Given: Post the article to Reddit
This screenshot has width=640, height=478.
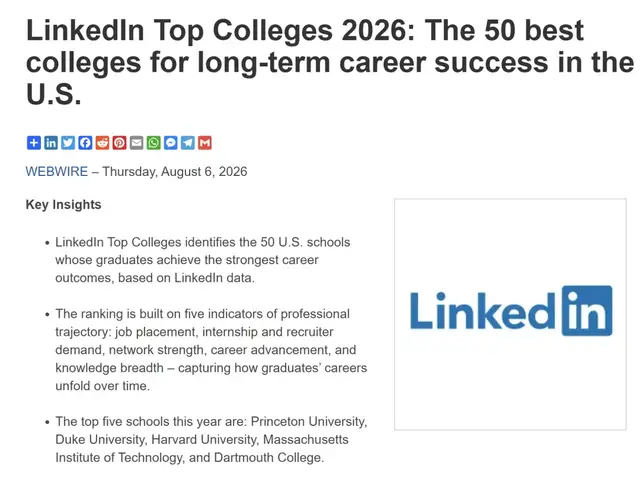Looking at the screenshot, I should click(x=102, y=143).
